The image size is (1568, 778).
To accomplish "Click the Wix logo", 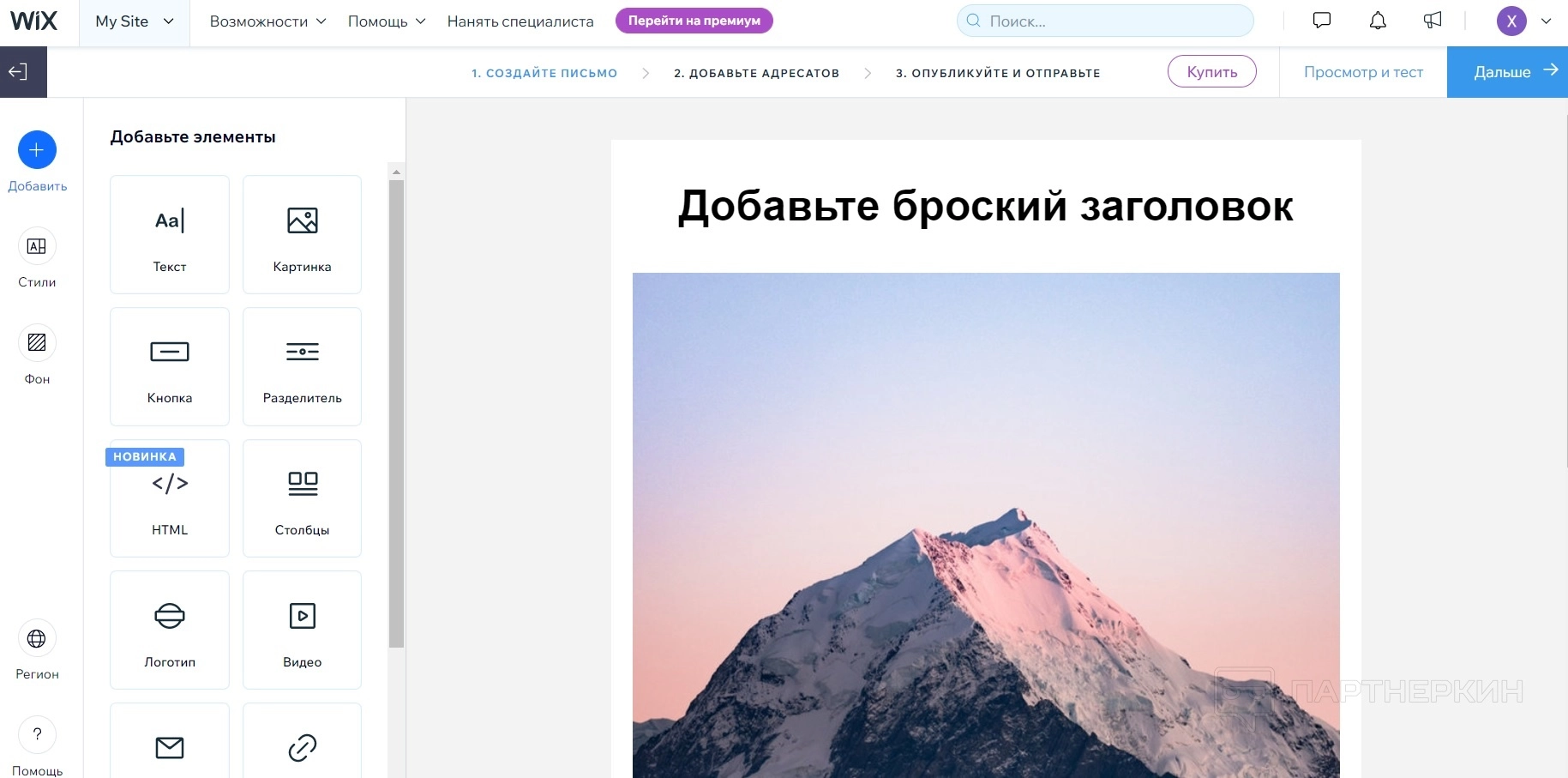I will [34, 21].
